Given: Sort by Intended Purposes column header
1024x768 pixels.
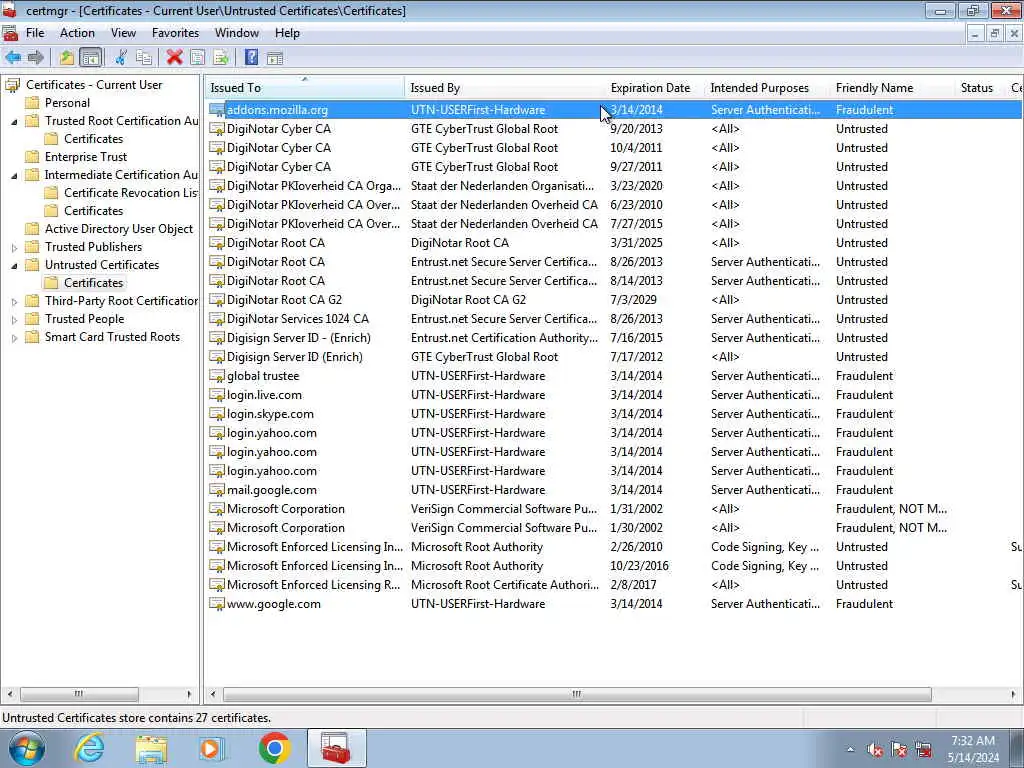Looking at the screenshot, I should [767, 88].
